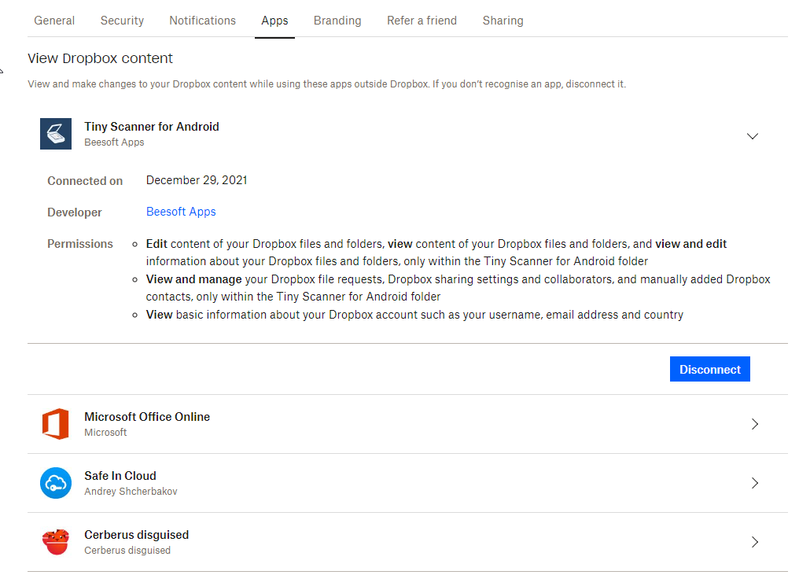Go to the Notifications tab
Image resolution: width=799 pixels, height=583 pixels.
point(202,20)
